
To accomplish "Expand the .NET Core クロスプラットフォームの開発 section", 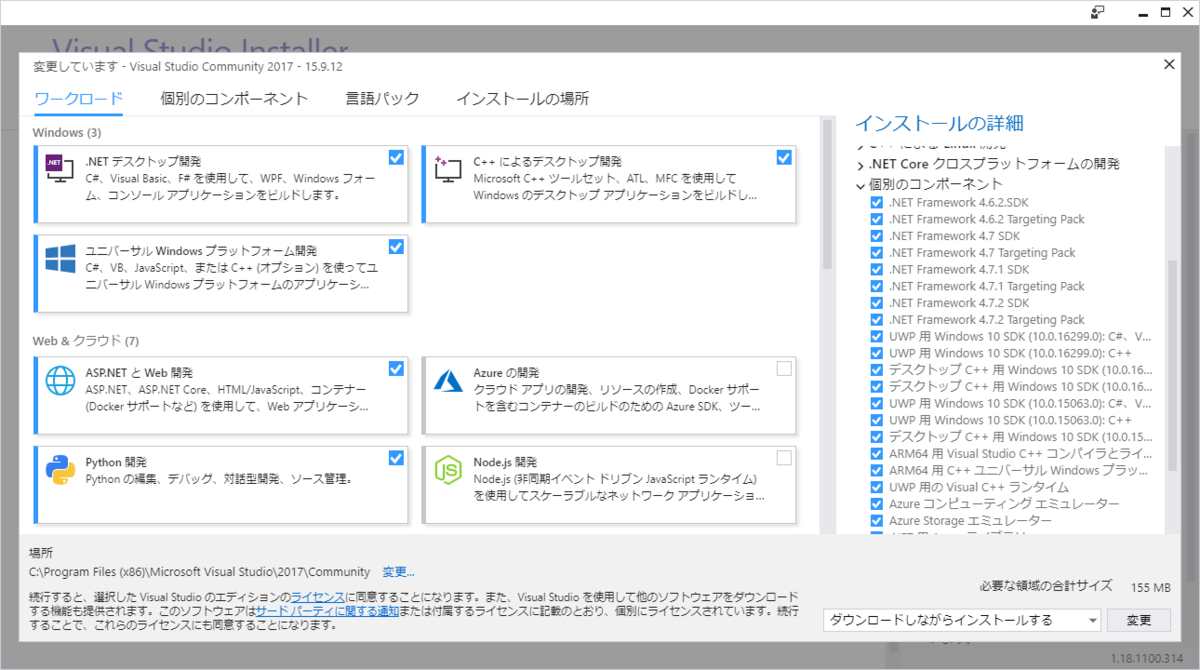I will (861, 164).
